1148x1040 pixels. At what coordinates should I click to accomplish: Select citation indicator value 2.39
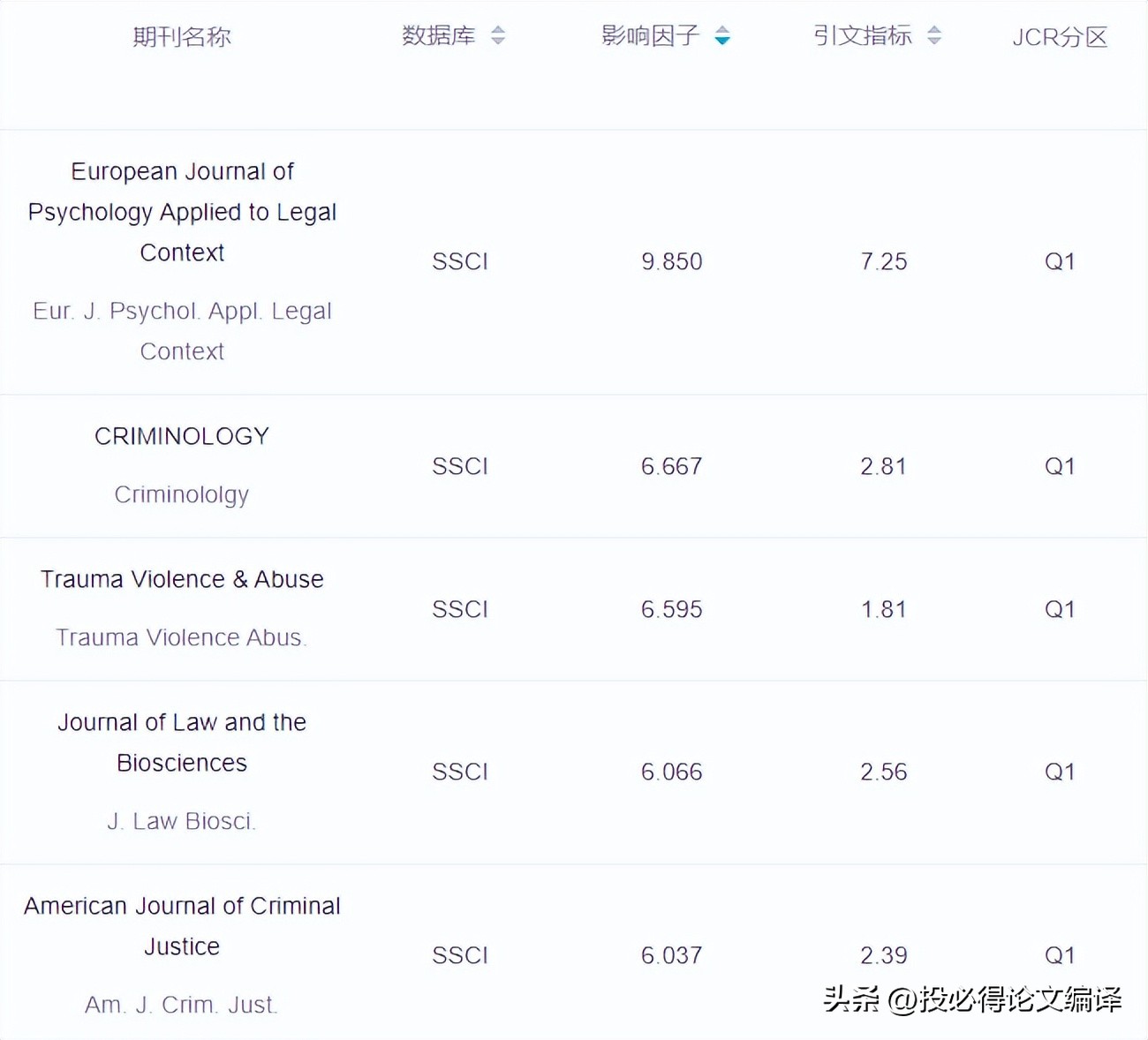(884, 955)
